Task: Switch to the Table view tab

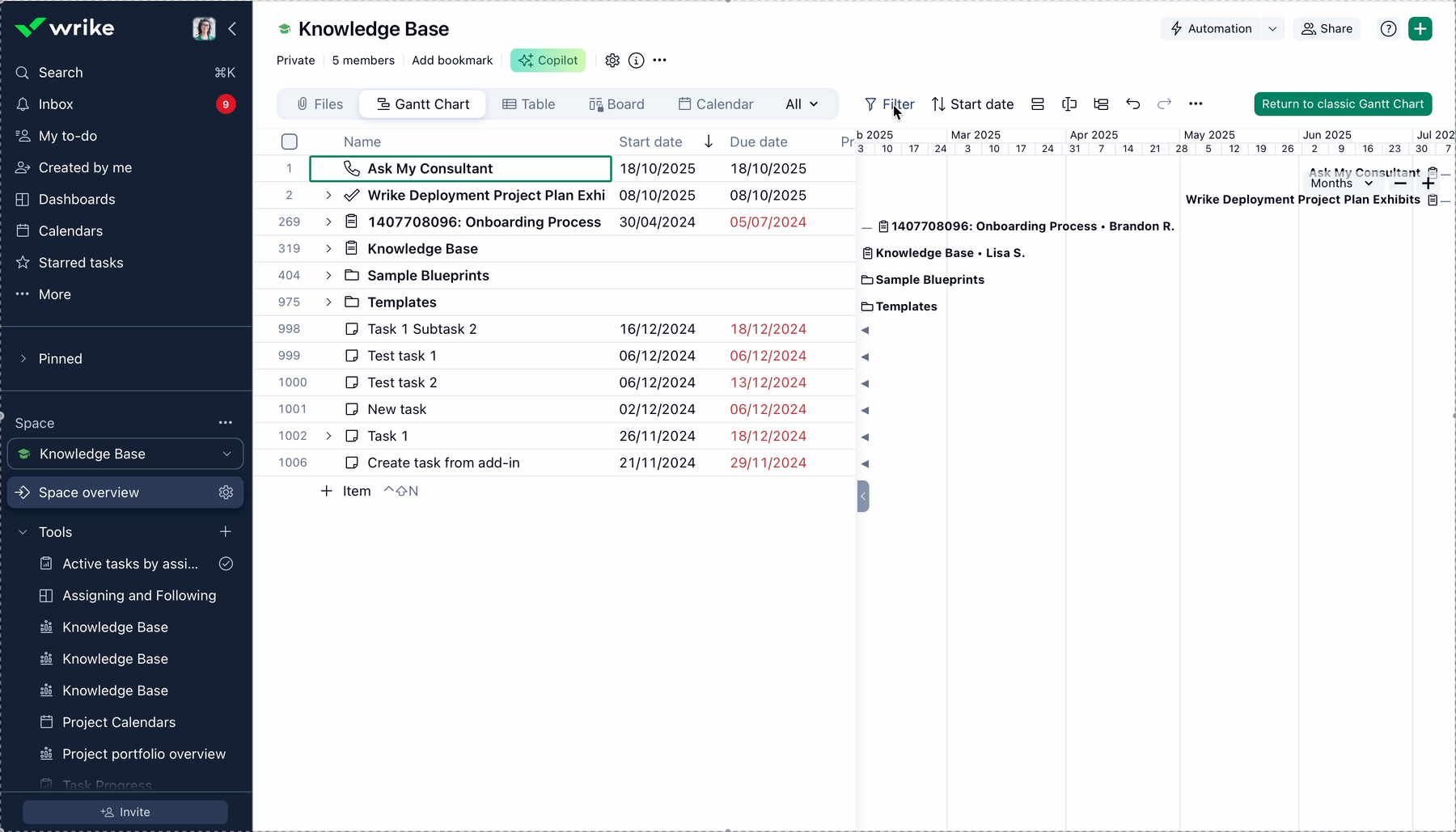Action: tap(529, 103)
